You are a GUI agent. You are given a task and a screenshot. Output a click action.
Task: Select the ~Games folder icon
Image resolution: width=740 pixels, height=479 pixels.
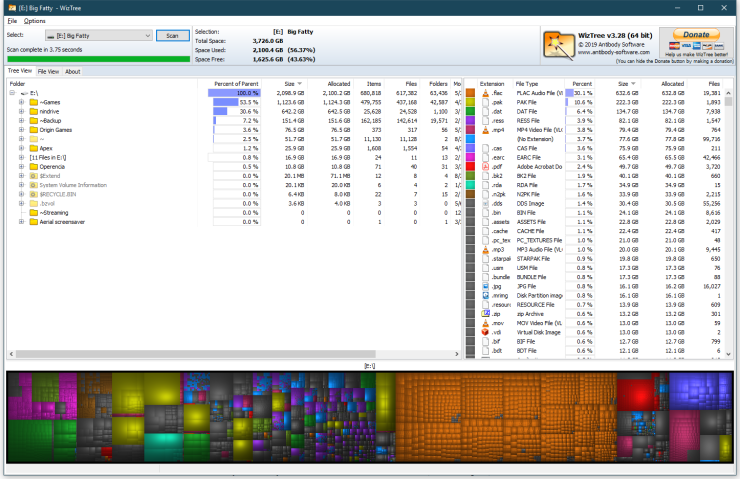coord(32,102)
